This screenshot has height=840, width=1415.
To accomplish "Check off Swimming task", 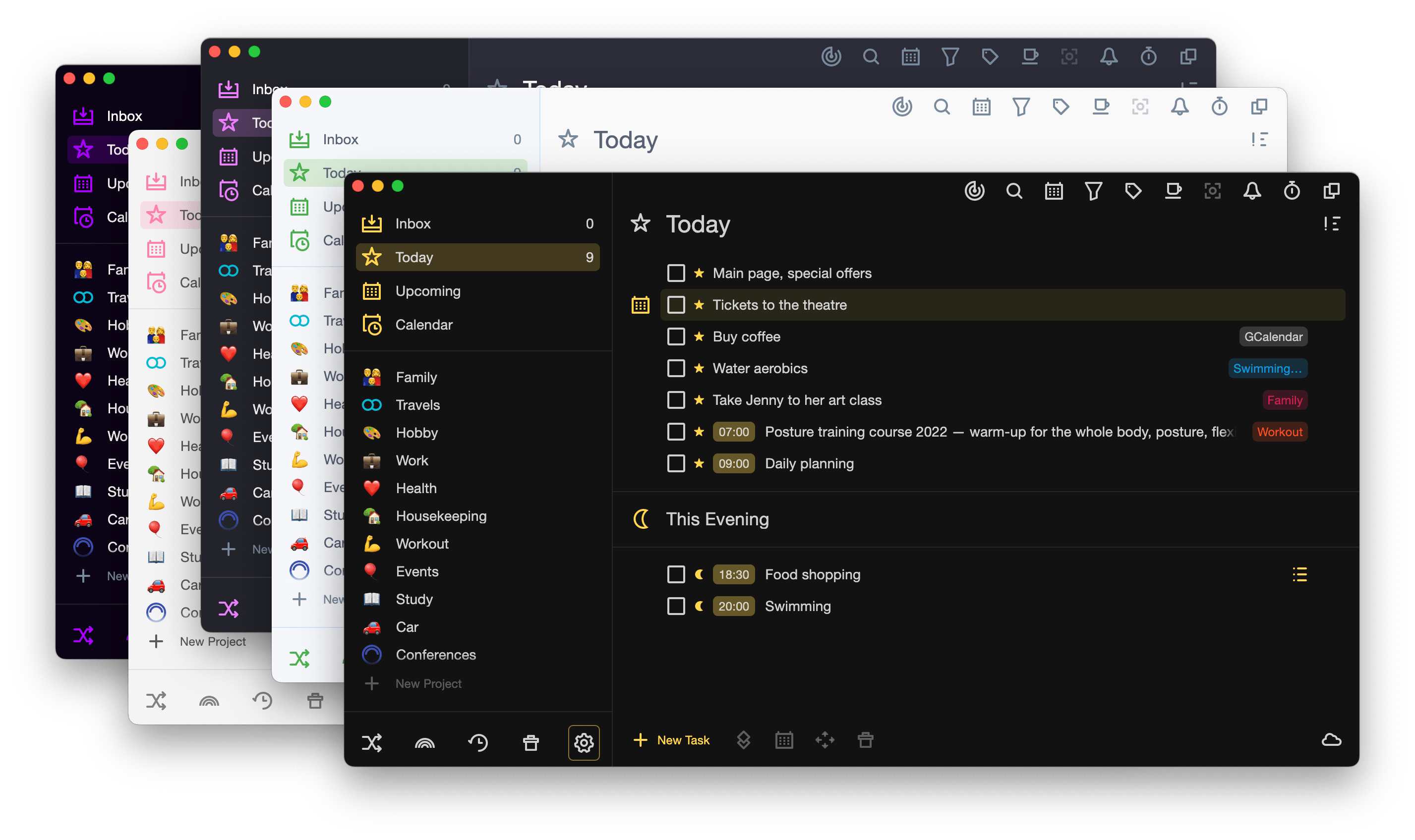I will click(675, 606).
